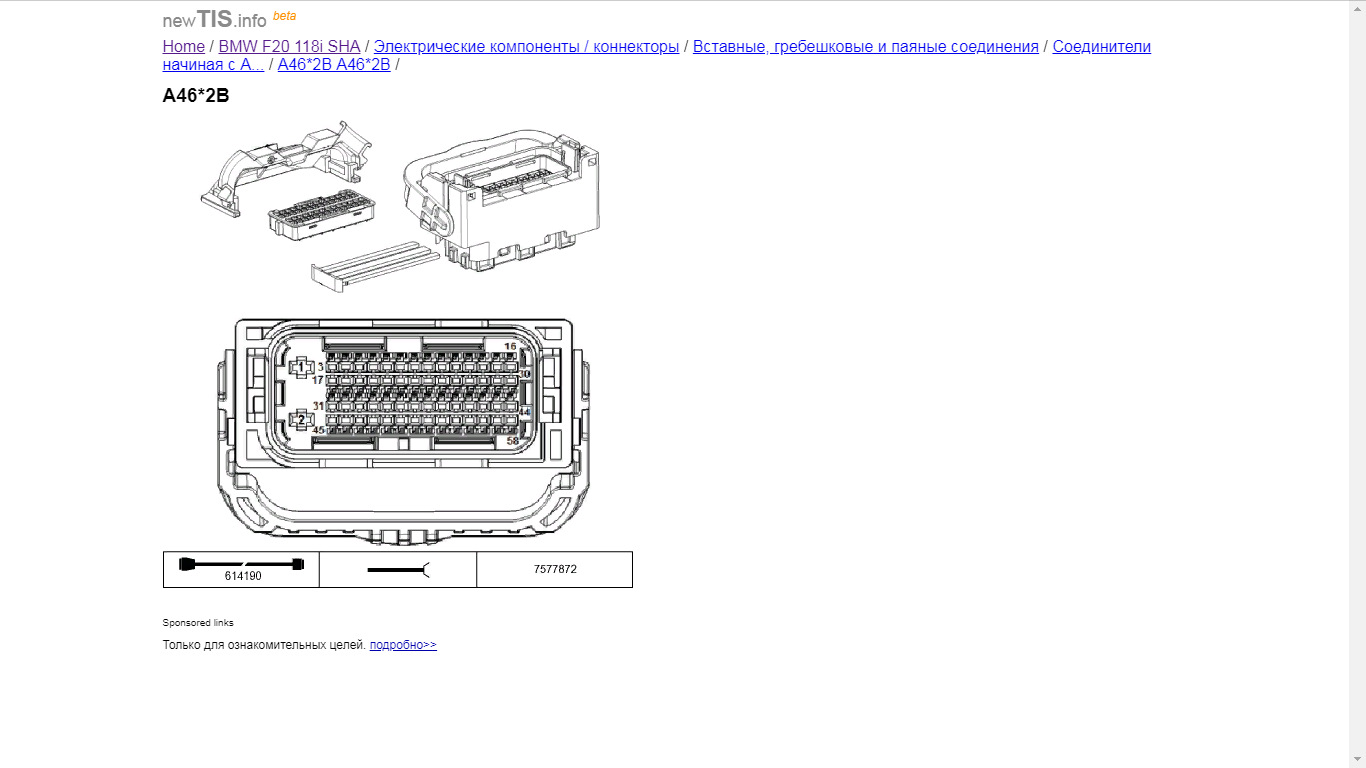1366x768 pixels.
Task: Go to BMW F20 118i SHA link
Action: click(289, 47)
